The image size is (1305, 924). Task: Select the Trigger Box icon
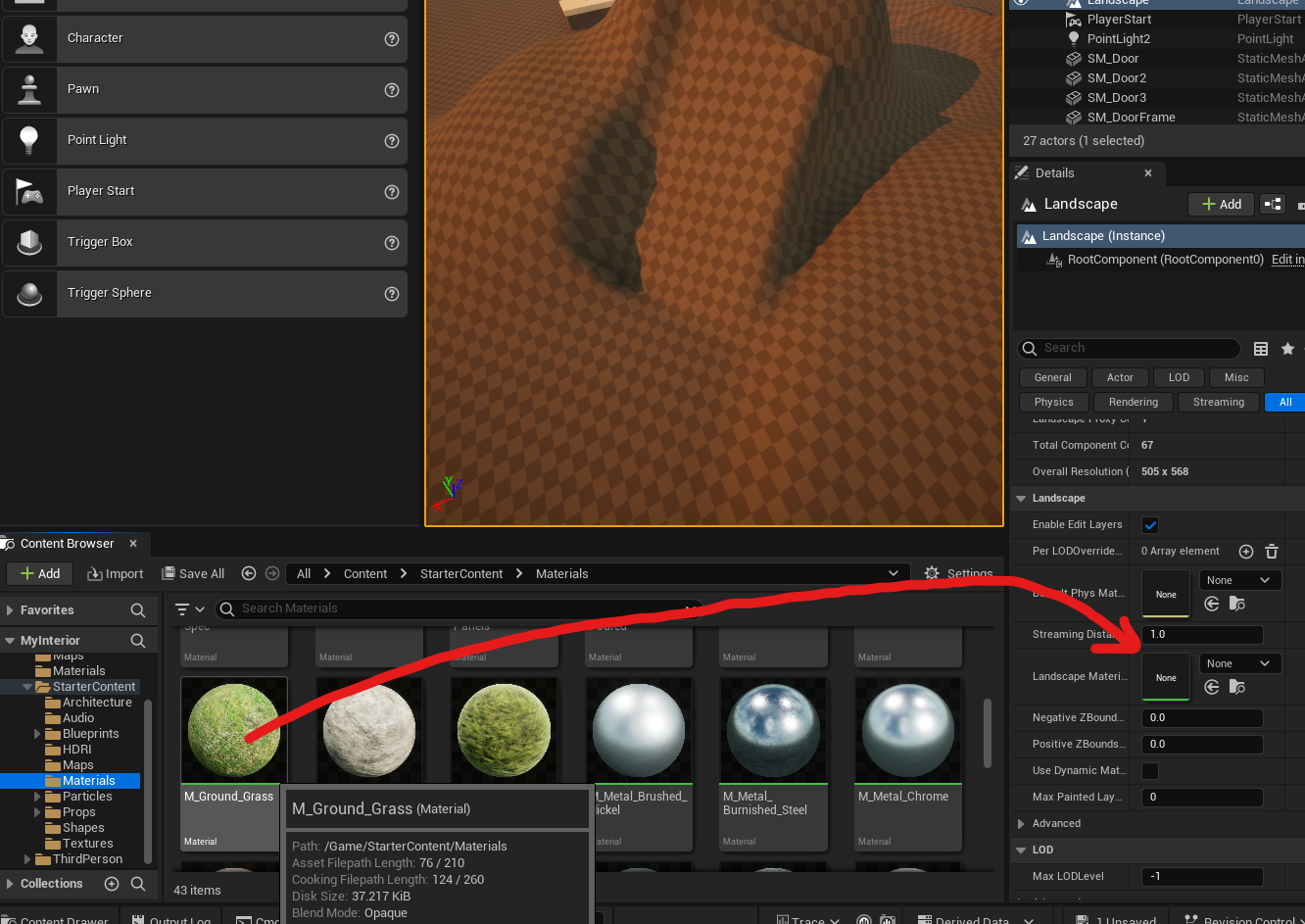pos(29,242)
